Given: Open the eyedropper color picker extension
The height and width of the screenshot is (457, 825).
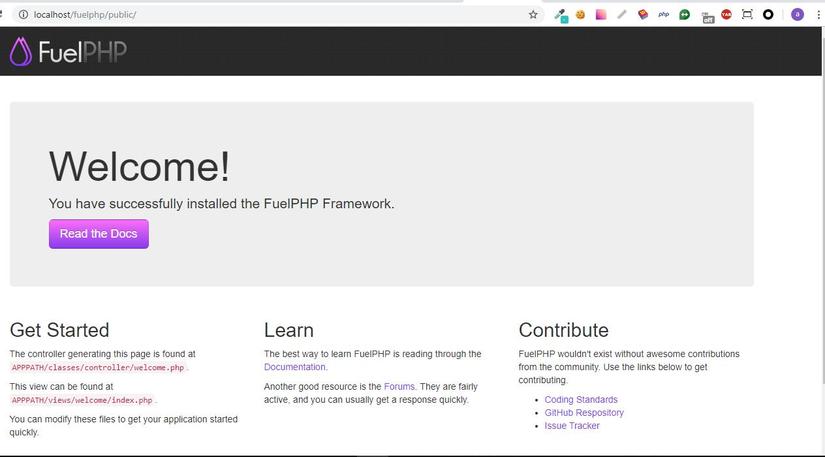Looking at the screenshot, I should [x=561, y=15].
